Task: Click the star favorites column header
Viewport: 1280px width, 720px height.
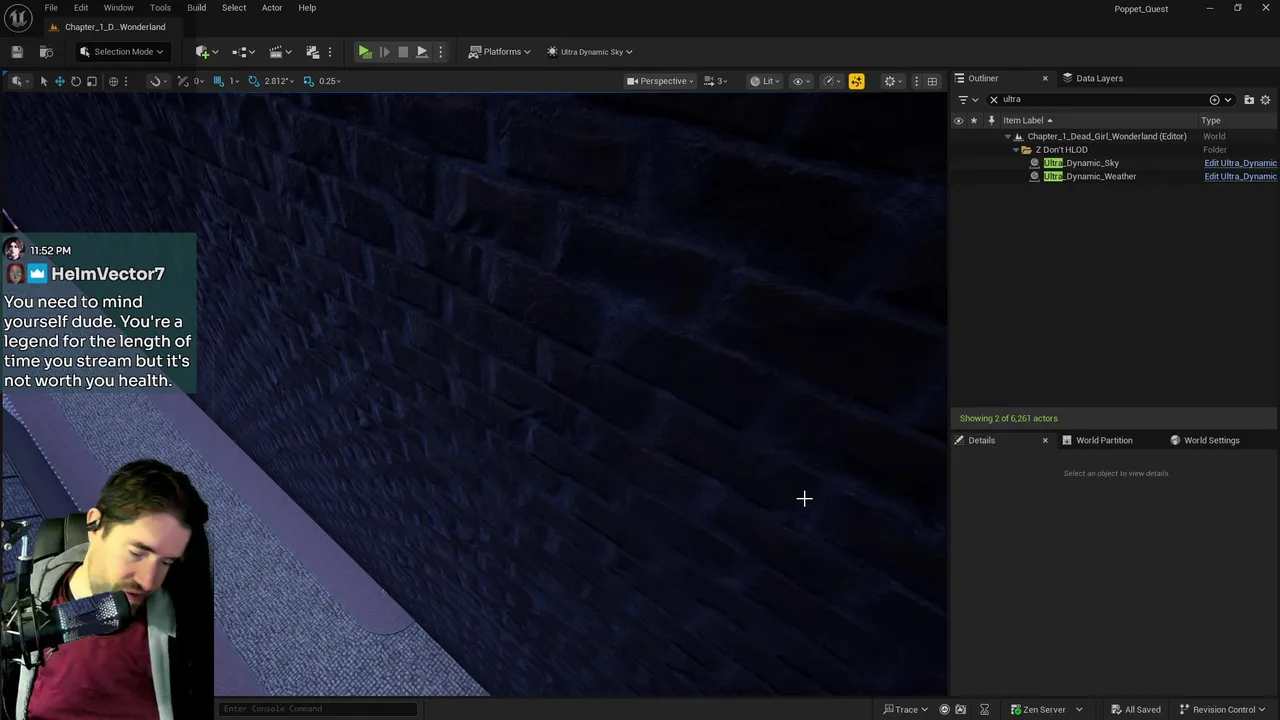Action: tap(974, 121)
